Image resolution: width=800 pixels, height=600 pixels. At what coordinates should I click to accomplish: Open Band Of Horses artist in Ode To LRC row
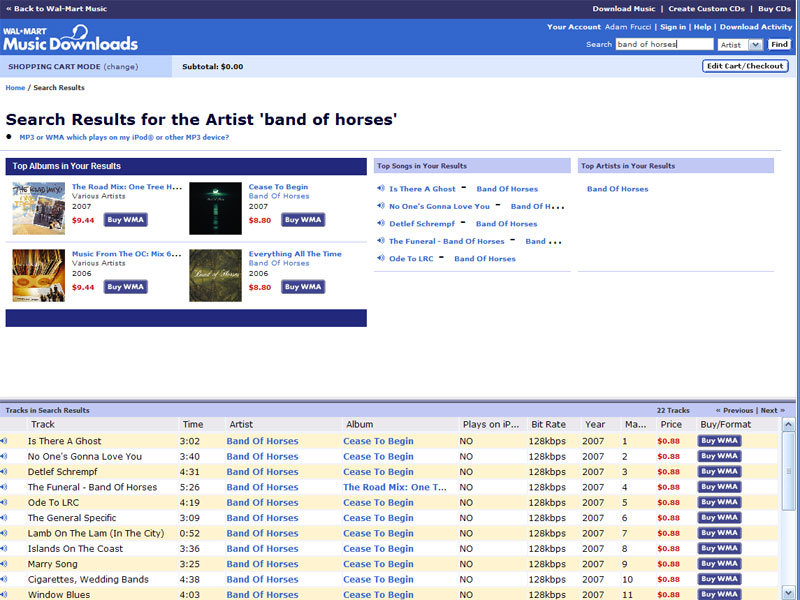(x=262, y=503)
